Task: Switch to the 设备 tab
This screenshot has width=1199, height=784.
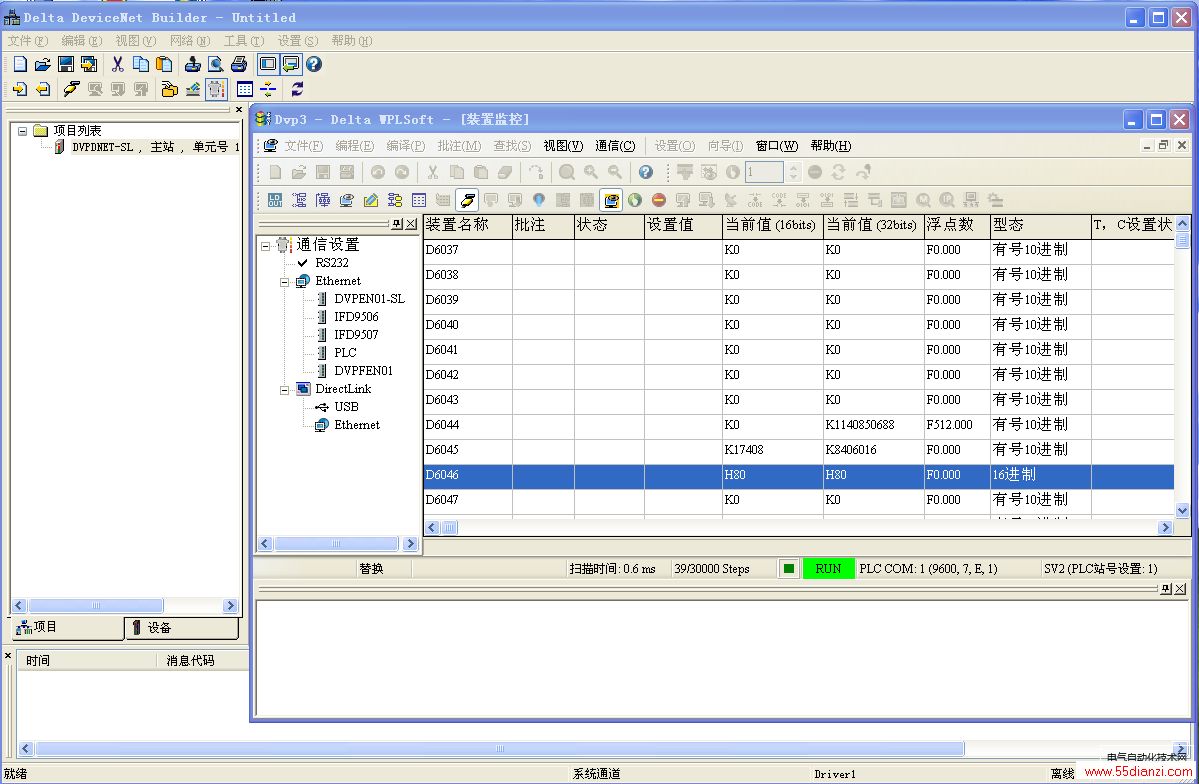Action: click(x=182, y=628)
